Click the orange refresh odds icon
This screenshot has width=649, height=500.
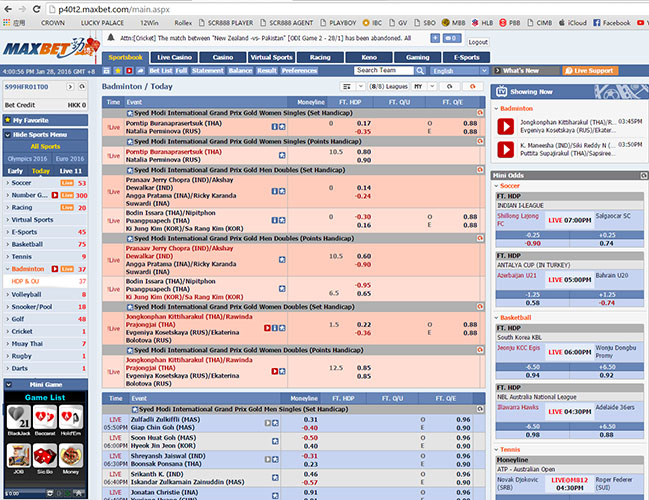[x=472, y=87]
